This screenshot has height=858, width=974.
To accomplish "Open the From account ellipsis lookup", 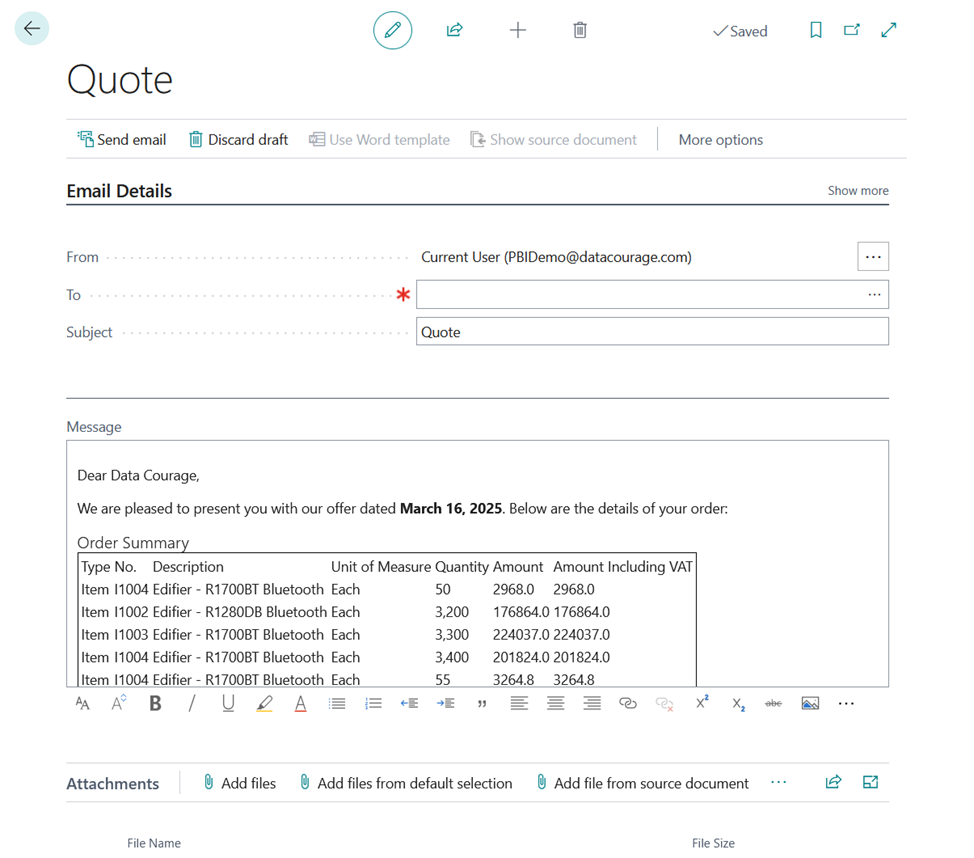I will (873, 257).
